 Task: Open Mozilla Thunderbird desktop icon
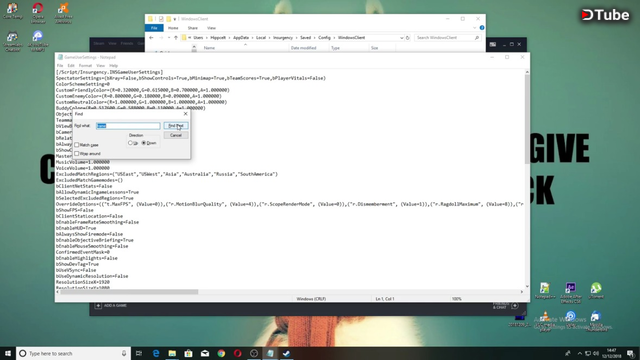point(596,322)
